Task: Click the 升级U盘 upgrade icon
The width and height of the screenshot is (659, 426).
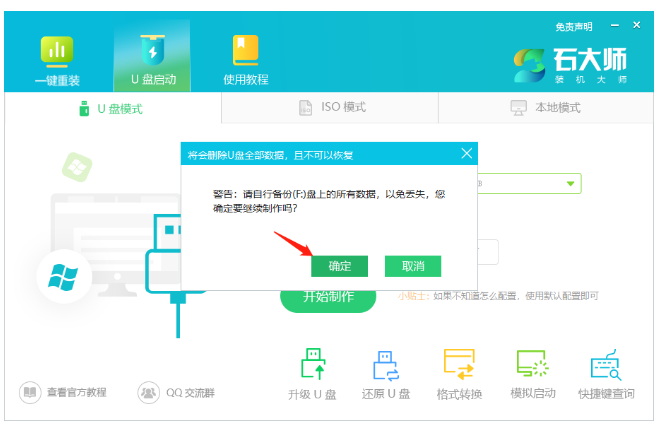Action: click(314, 374)
